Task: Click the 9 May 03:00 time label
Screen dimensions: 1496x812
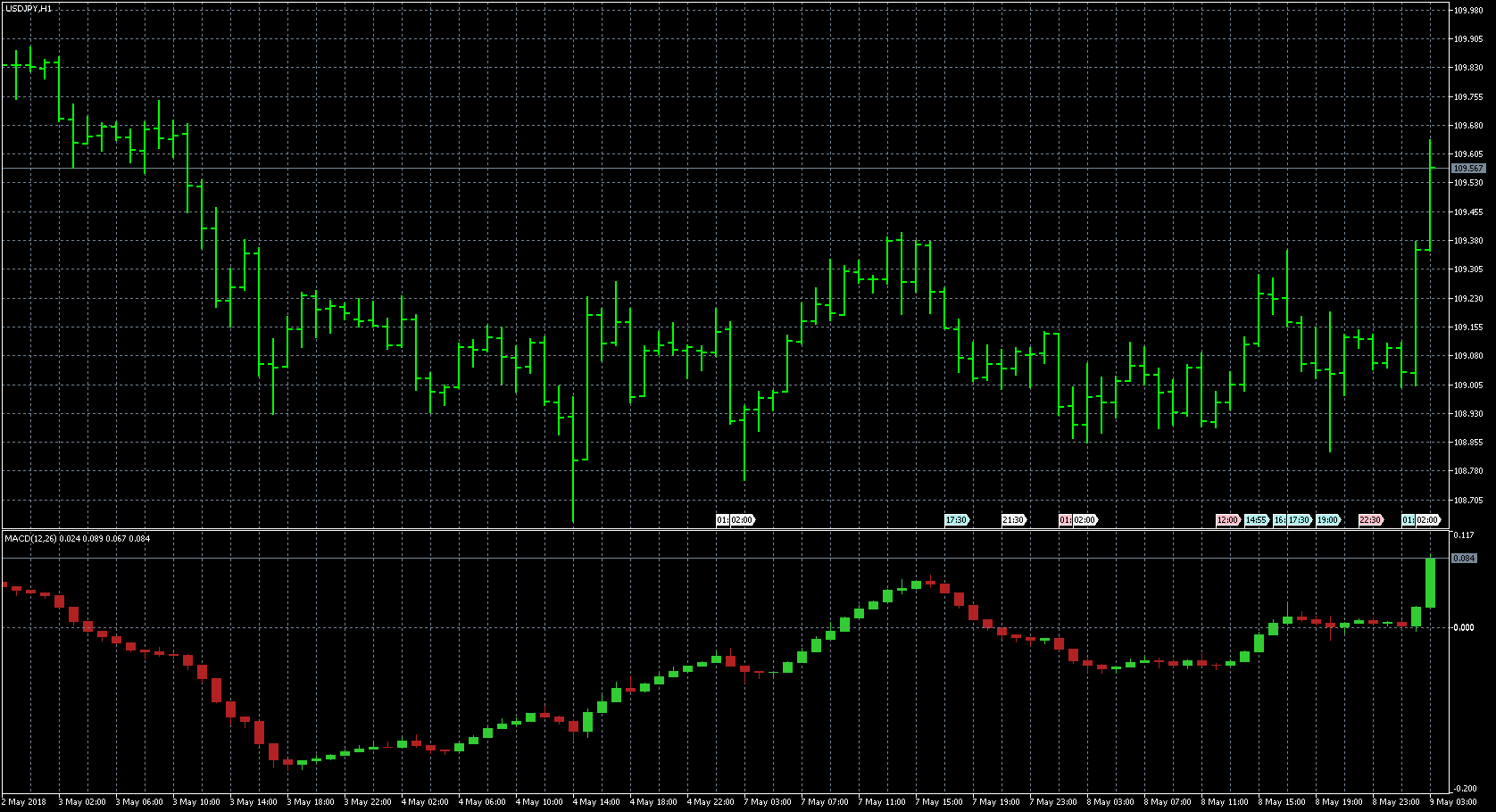Action: (1452, 802)
